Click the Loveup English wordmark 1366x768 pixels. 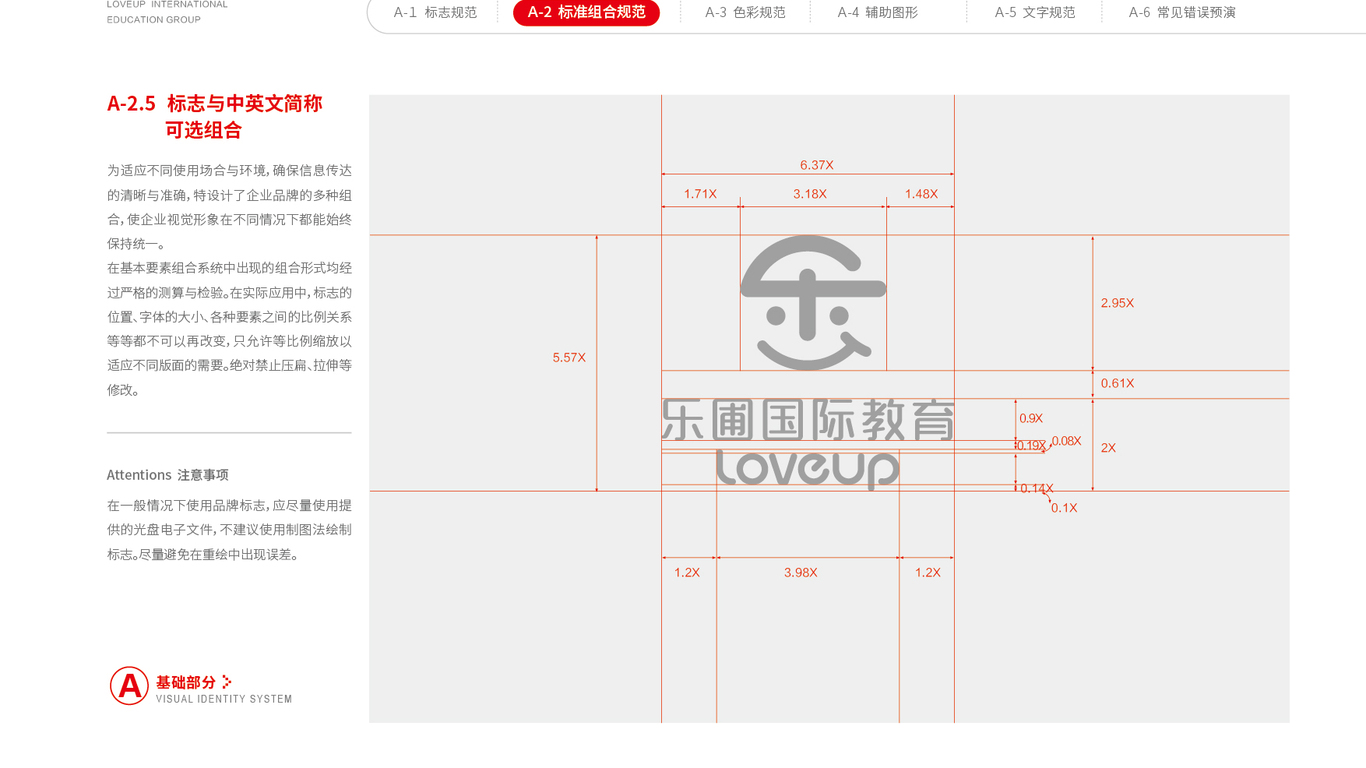pos(808,469)
